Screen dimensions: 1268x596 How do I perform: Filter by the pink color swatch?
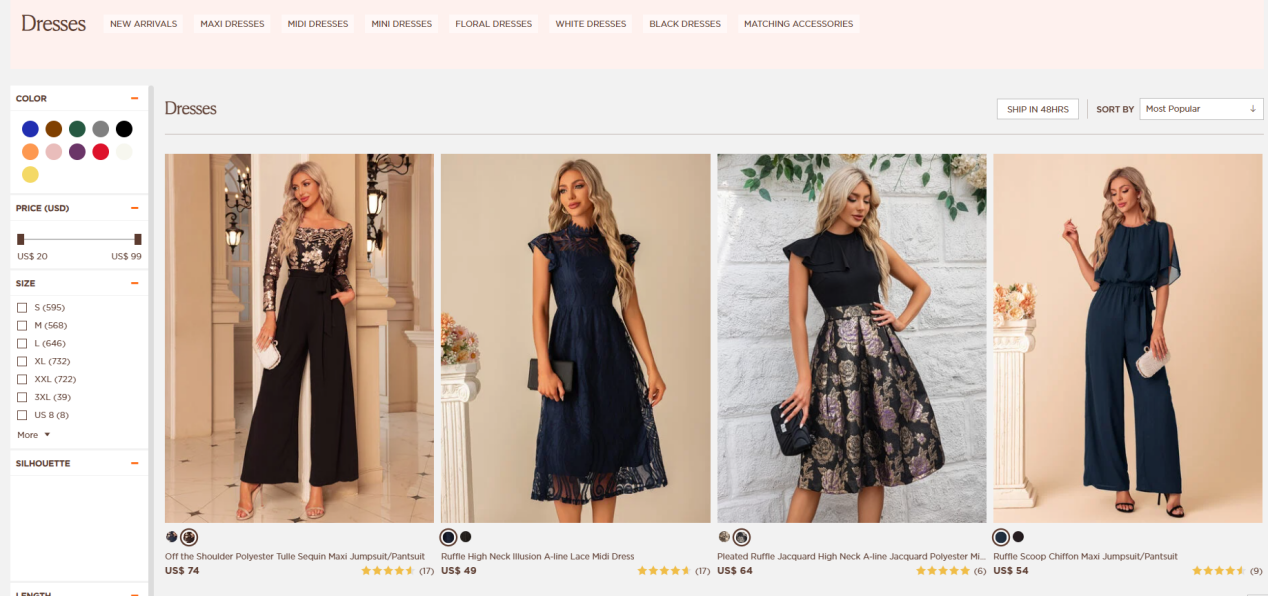[54, 152]
